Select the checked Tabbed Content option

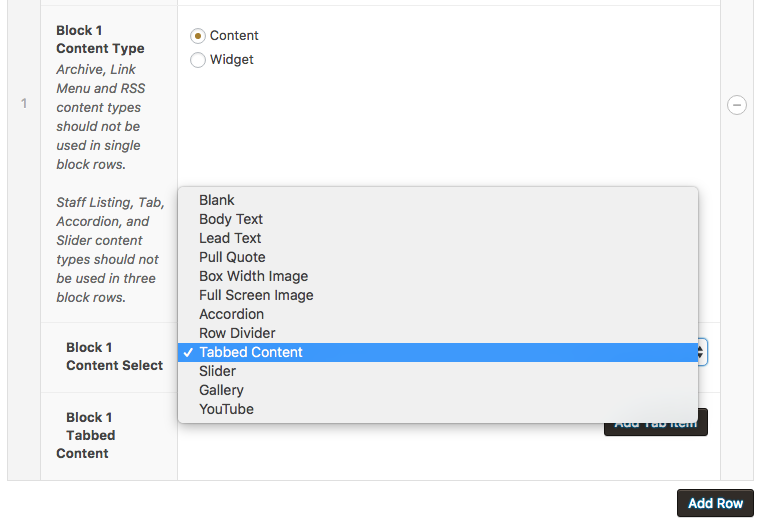[438, 352]
